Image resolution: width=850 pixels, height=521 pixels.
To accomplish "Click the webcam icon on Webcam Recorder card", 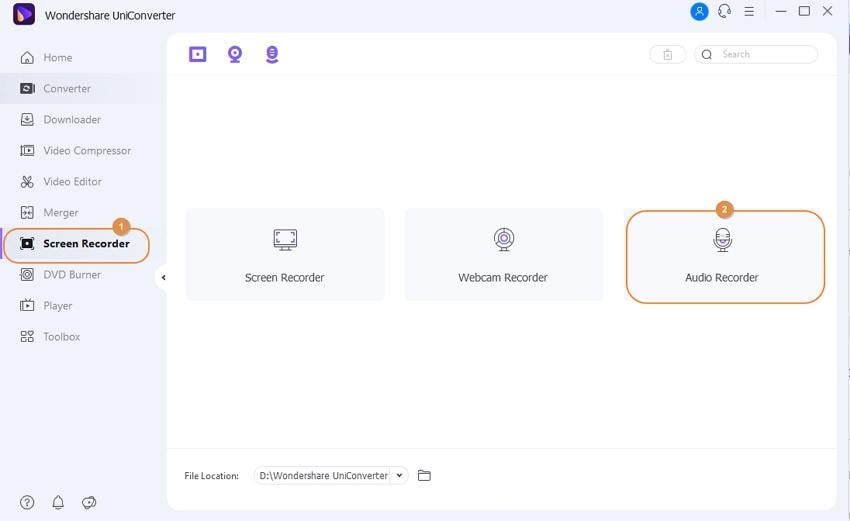I will (504, 240).
